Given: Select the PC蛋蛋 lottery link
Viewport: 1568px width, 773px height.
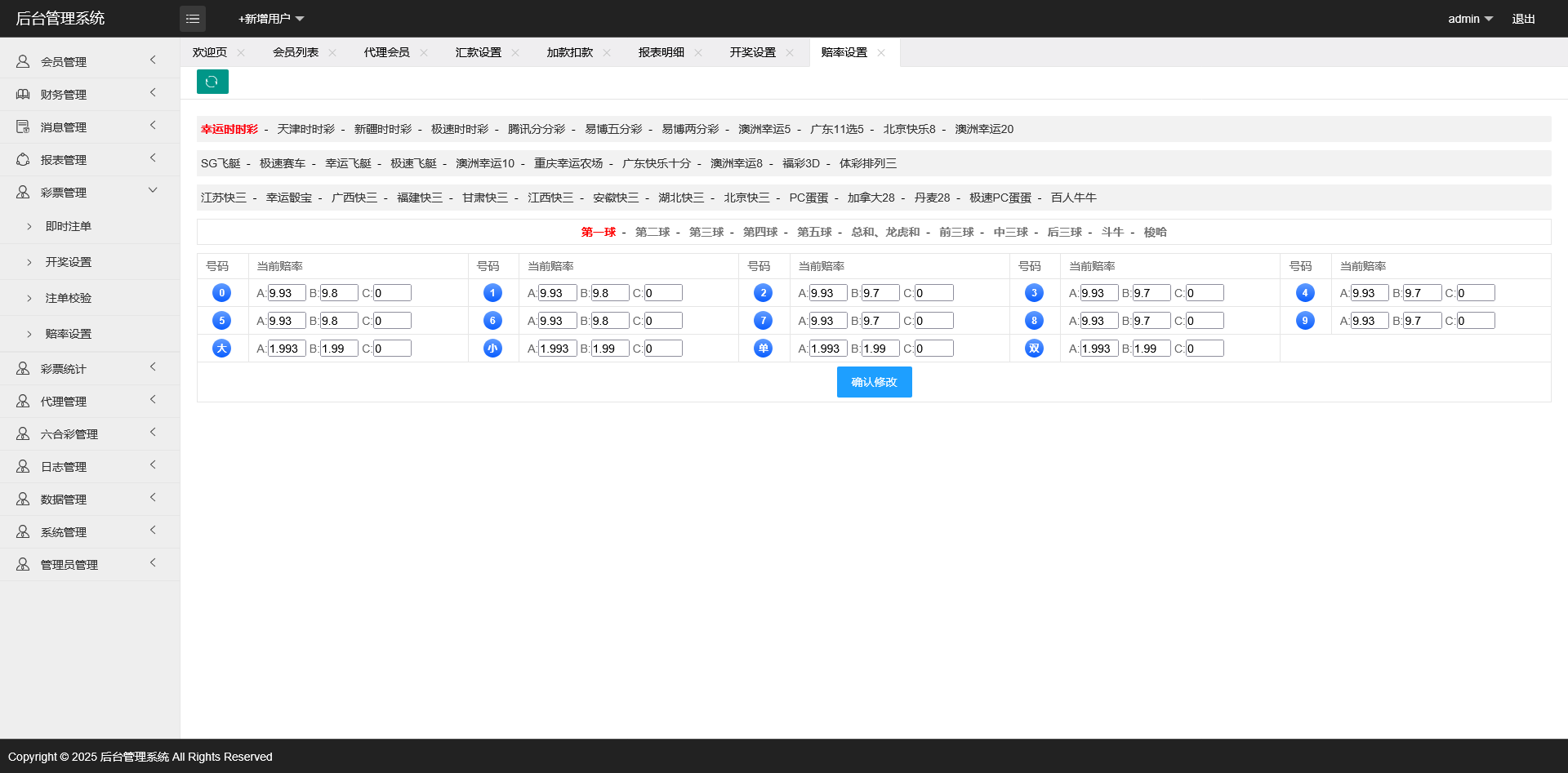Looking at the screenshot, I should pos(808,198).
